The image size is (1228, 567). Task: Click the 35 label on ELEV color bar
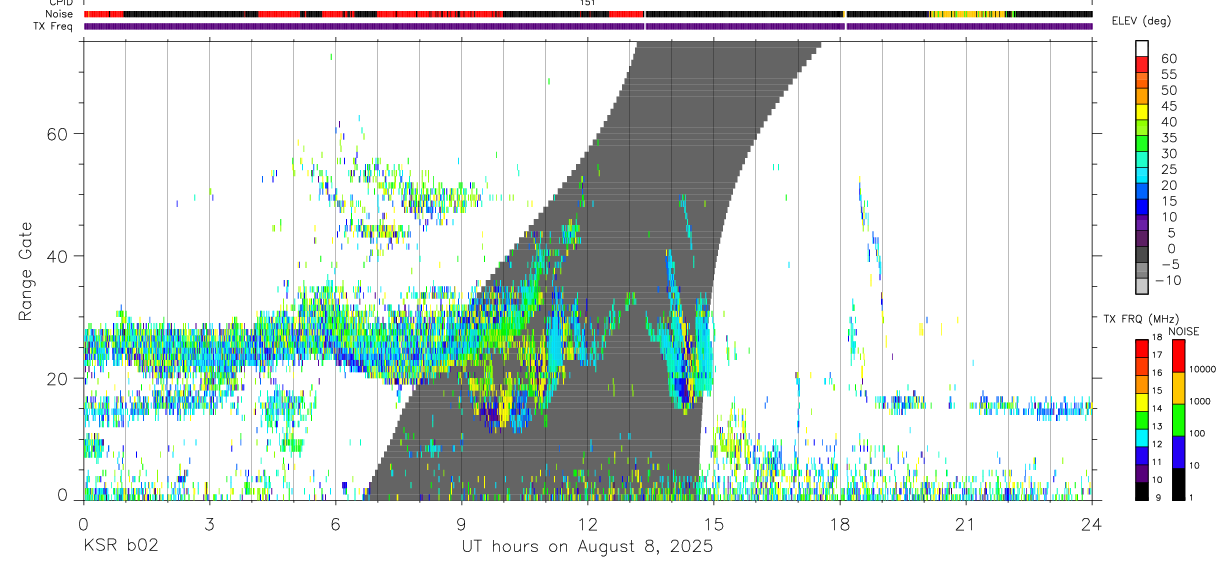(x=1169, y=138)
